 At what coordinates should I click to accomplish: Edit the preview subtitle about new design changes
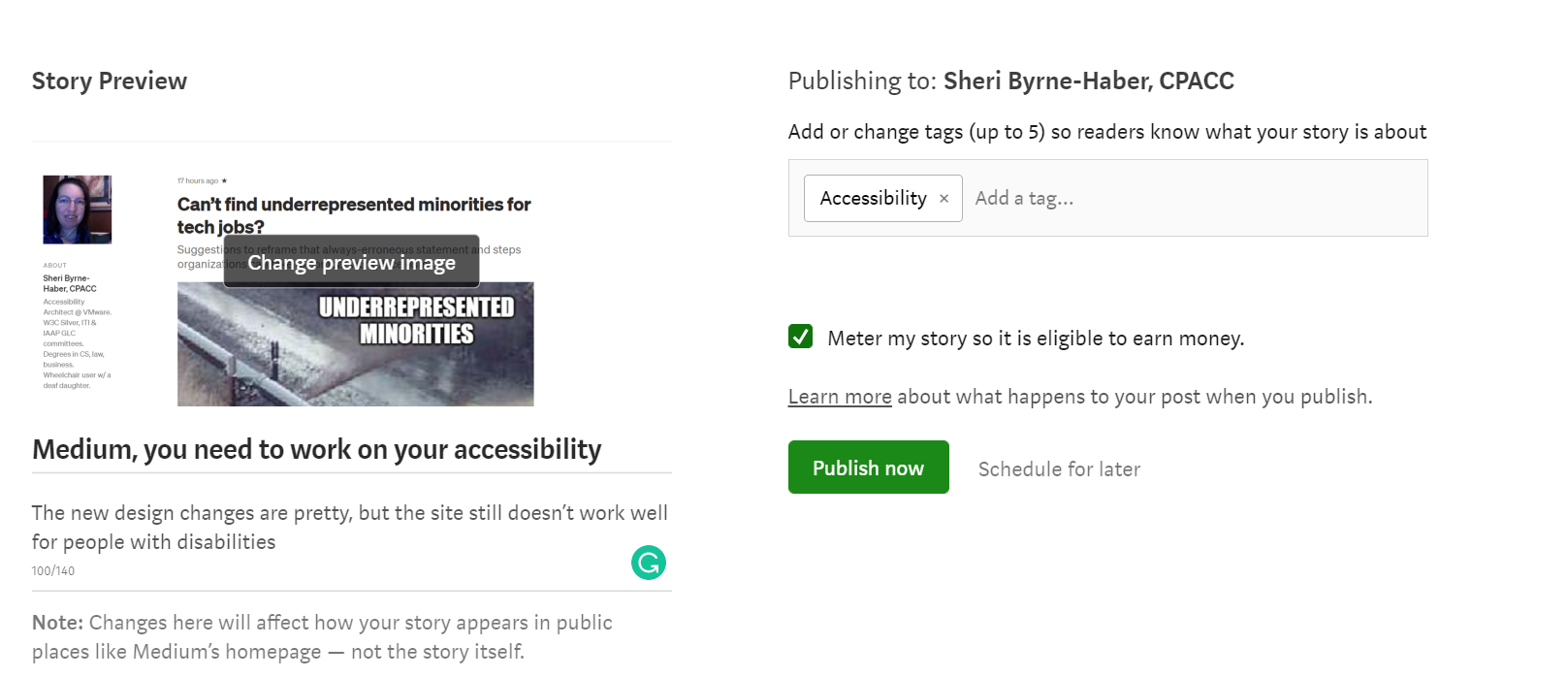[350, 528]
